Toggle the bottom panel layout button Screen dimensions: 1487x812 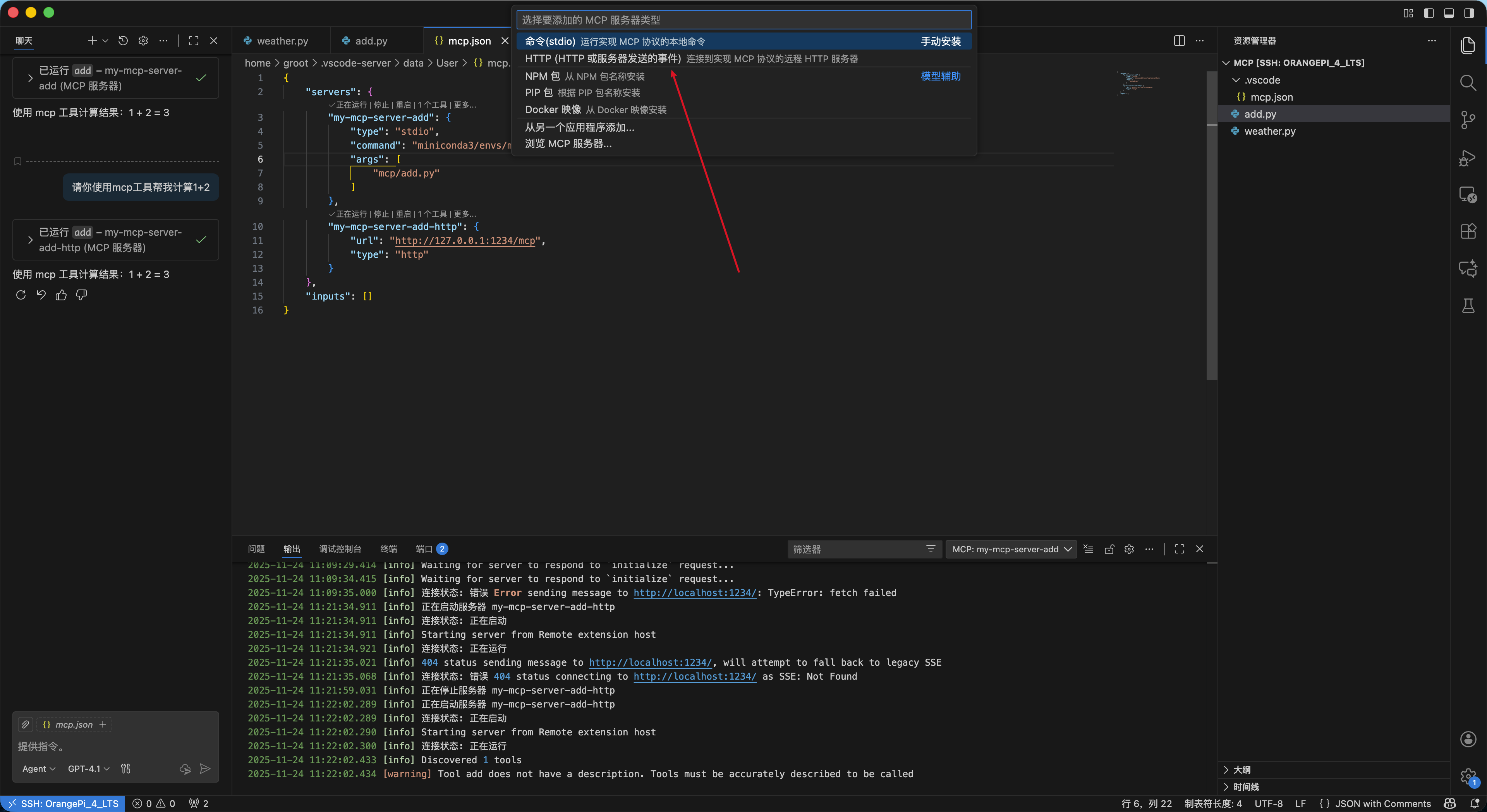click(1448, 13)
